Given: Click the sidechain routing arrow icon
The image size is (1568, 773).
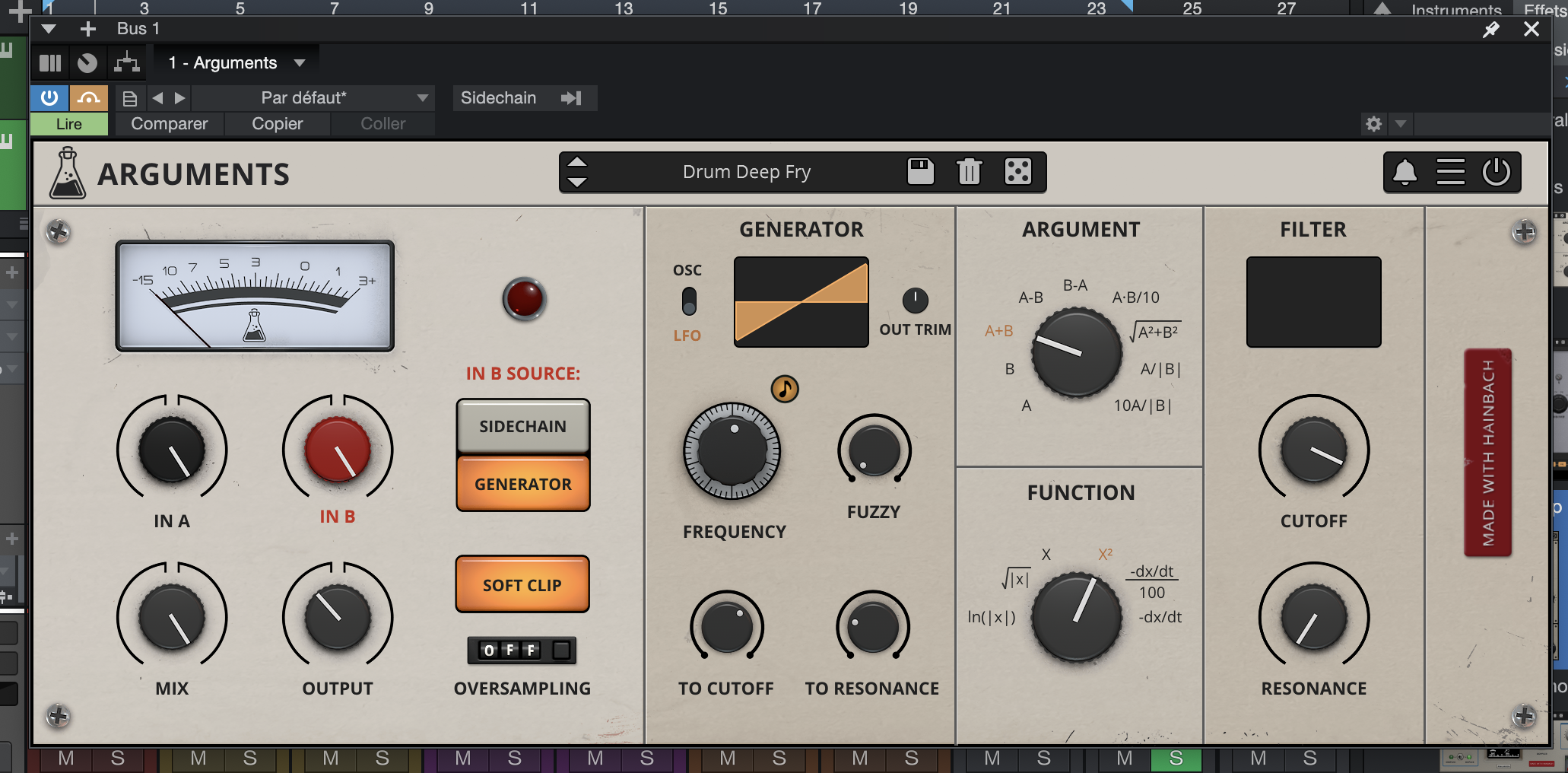Looking at the screenshot, I should 571,98.
